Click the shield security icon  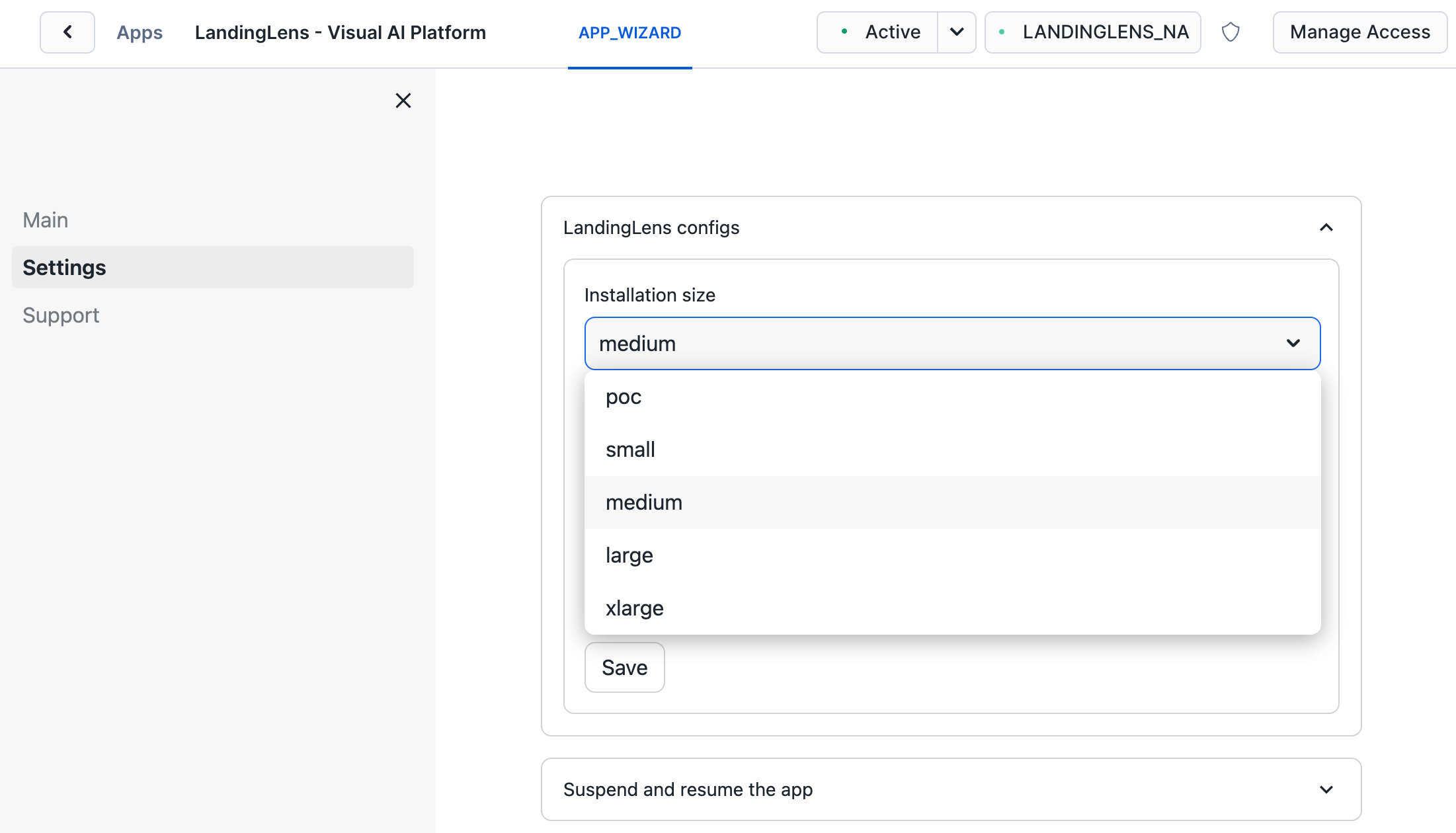[1230, 32]
